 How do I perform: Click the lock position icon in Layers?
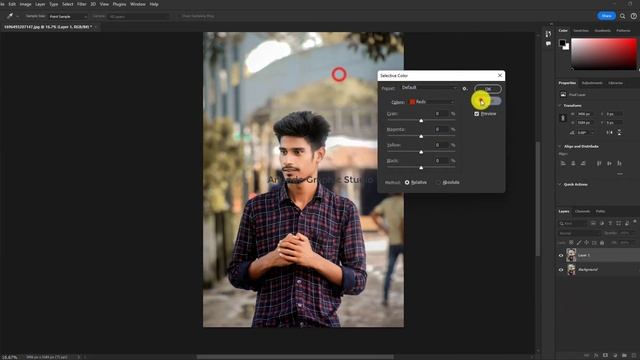(587, 242)
